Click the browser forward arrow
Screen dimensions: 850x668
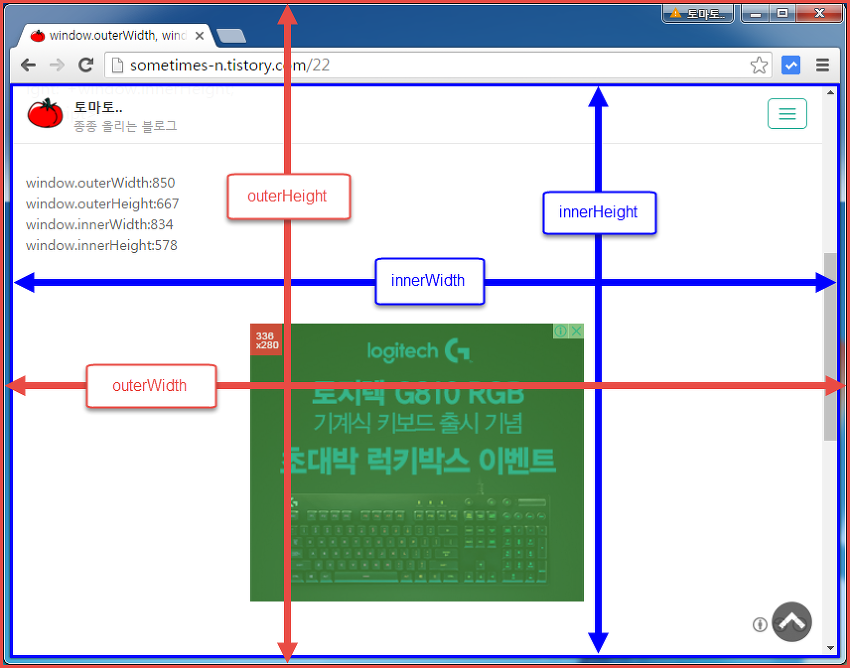point(57,65)
